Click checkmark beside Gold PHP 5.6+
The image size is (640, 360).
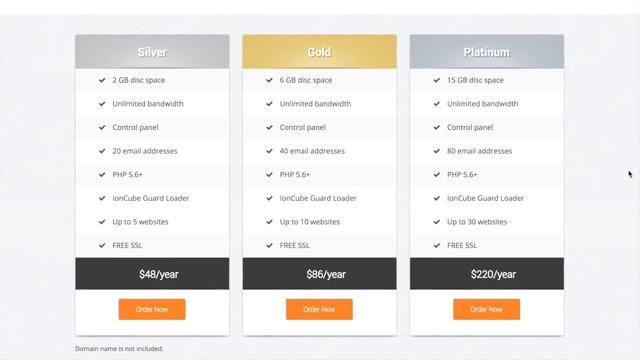coord(269,175)
